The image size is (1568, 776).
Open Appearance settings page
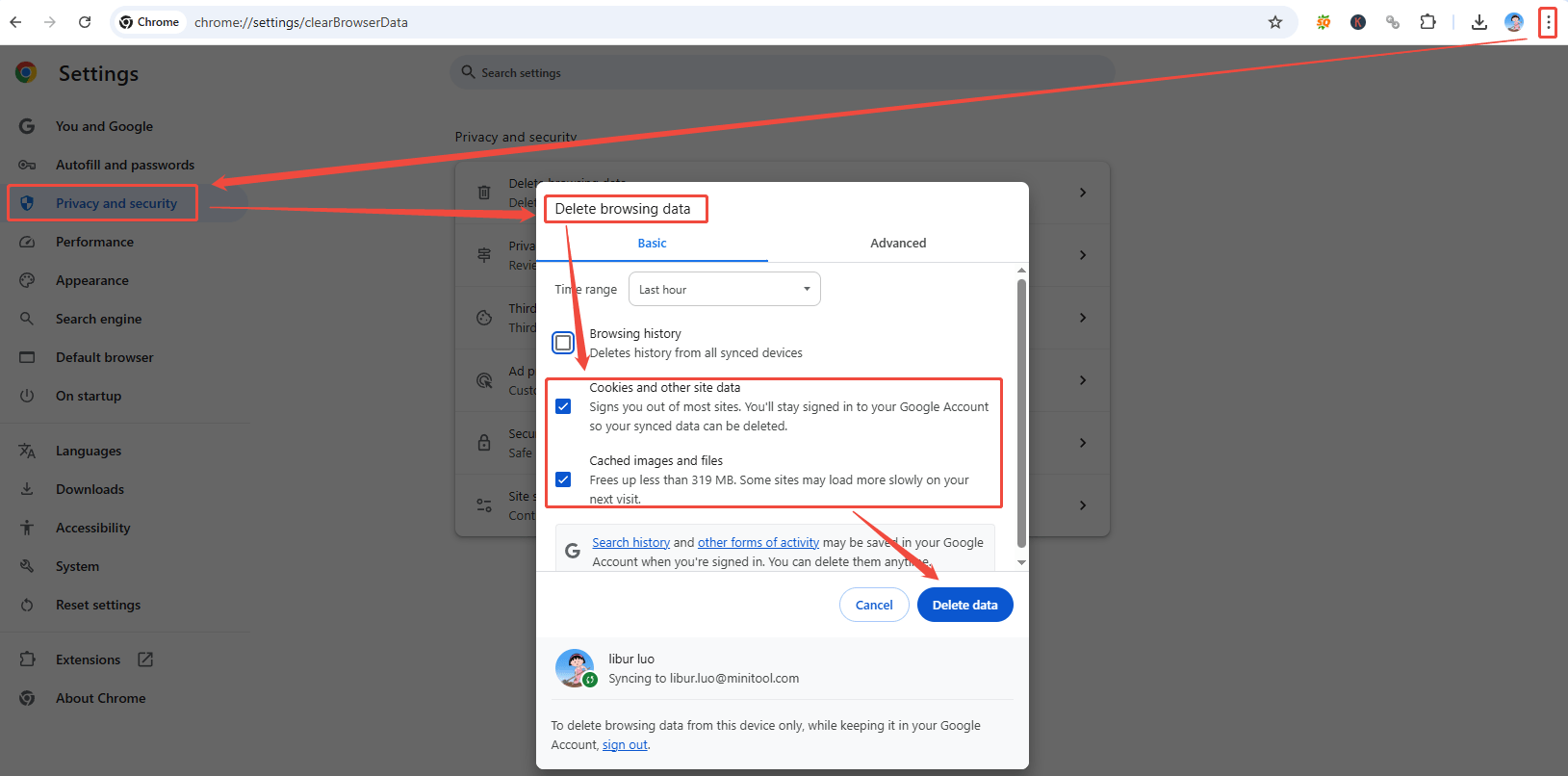click(x=92, y=280)
